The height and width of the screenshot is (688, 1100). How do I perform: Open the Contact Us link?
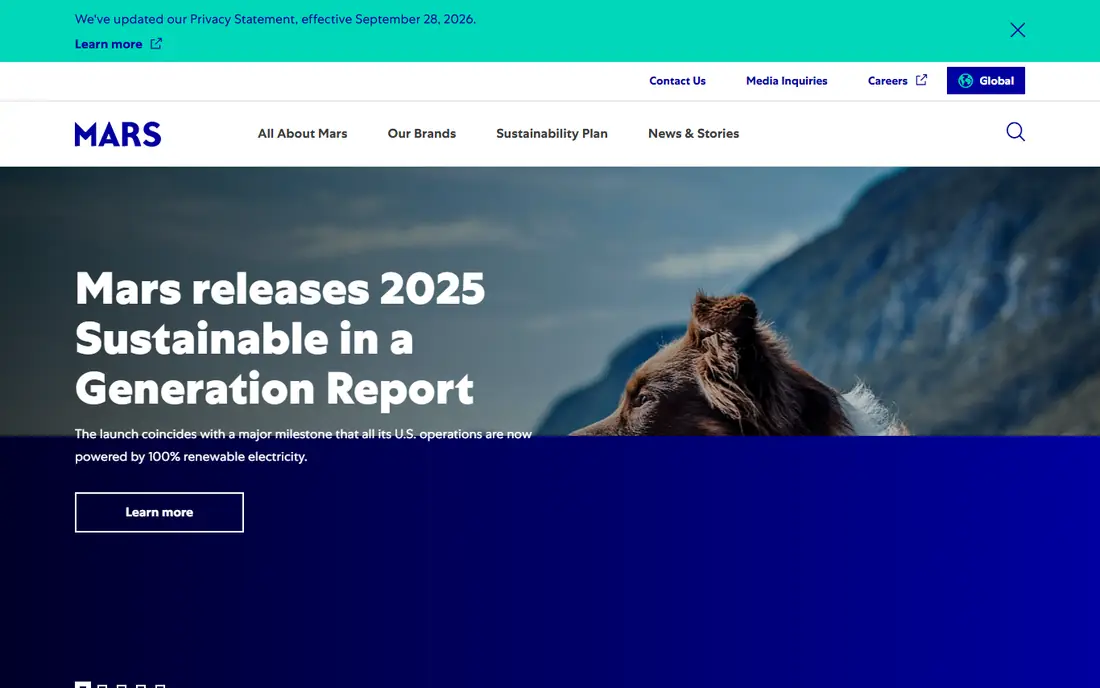click(677, 81)
